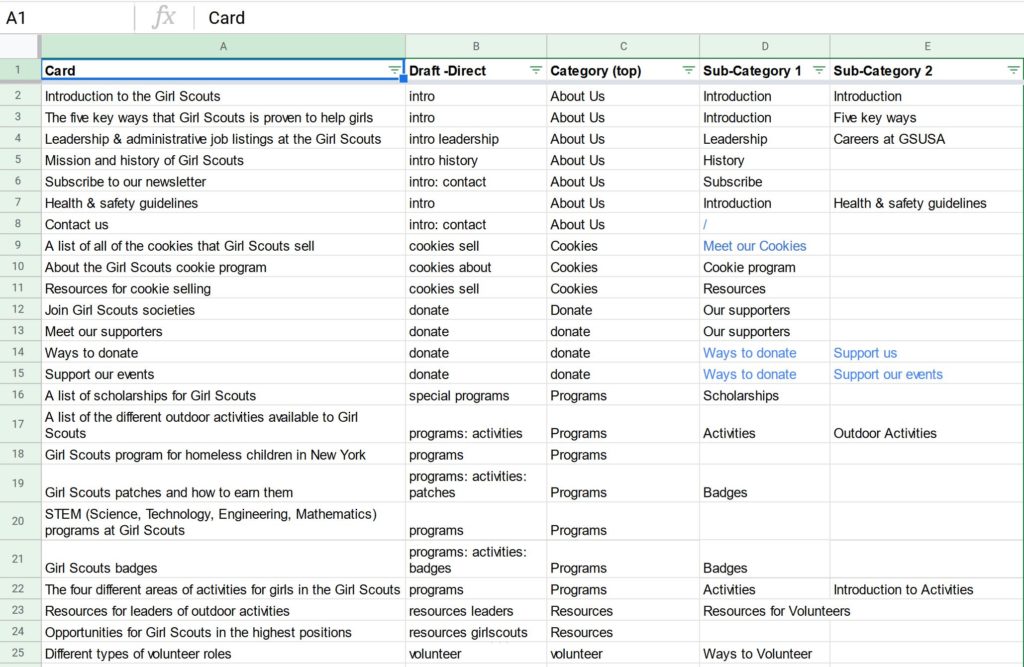
Task: Select the Draft -Direct header cell
Action: pos(476,70)
